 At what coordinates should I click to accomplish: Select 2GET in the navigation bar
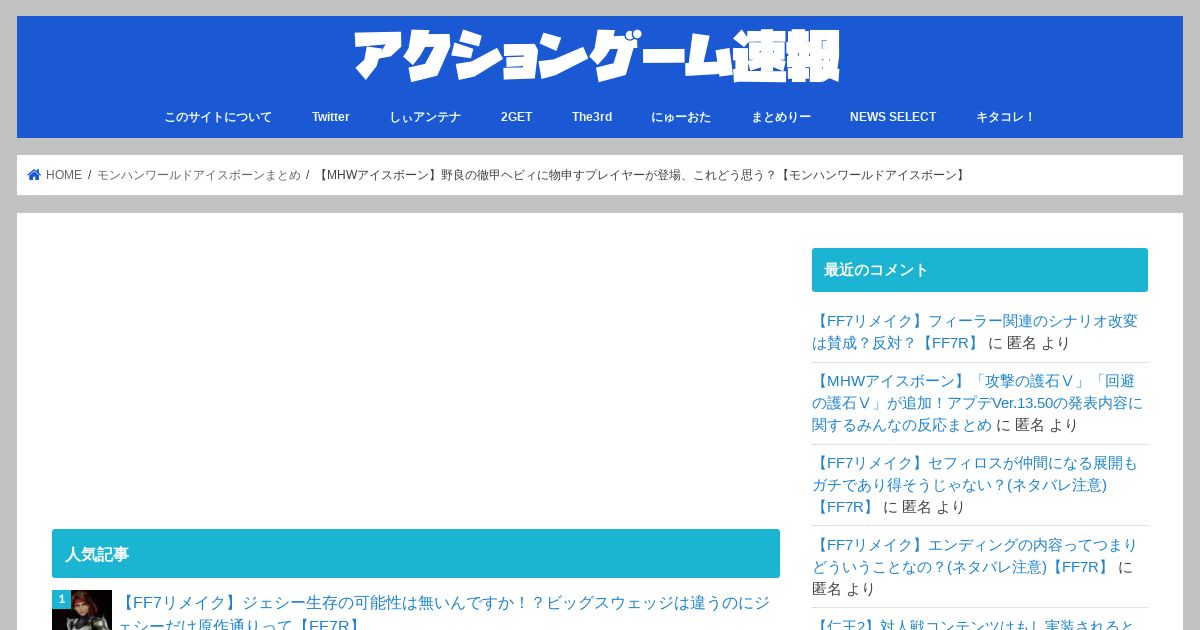point(517,117)
